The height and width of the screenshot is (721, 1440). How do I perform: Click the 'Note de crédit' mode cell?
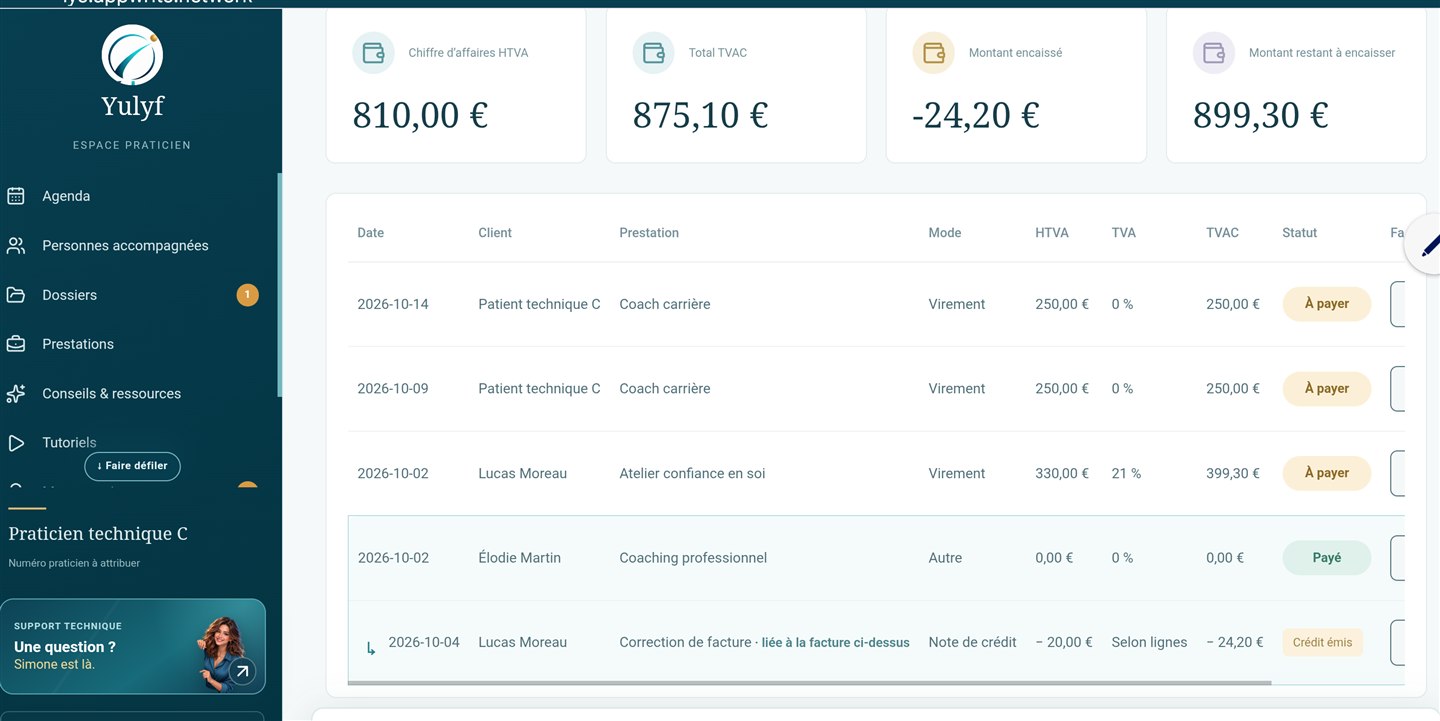tap(972, 642)
